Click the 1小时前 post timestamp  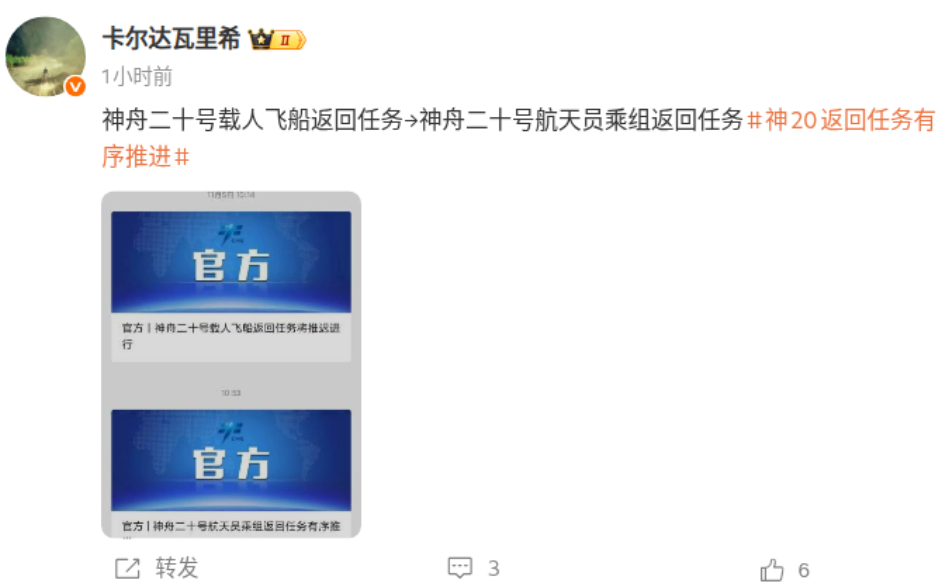137,77
